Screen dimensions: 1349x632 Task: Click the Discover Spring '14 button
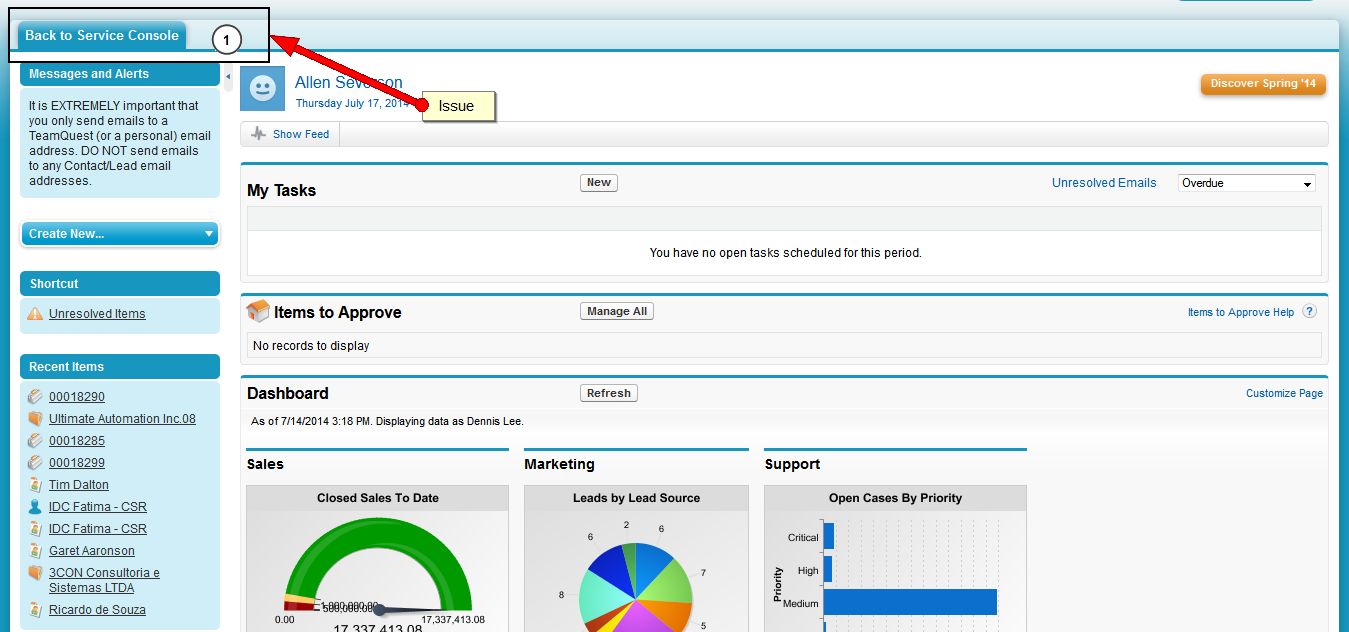point(1263,84)
